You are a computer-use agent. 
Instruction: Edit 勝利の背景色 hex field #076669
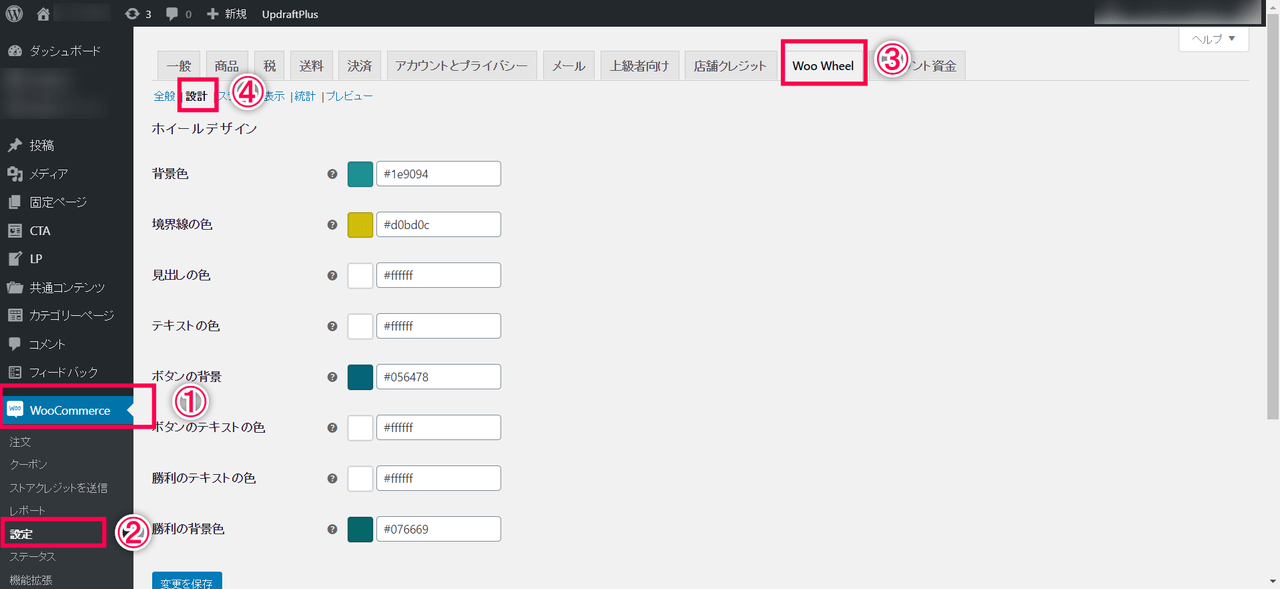coord(439,529)
